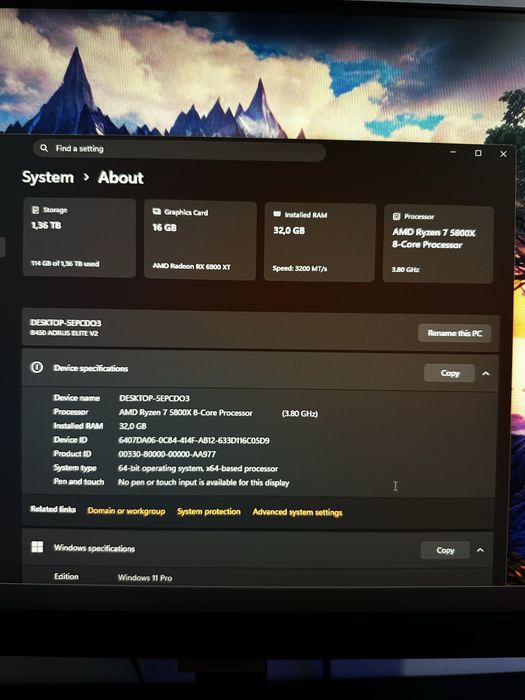Copy the device specifications
The height and width of the screenshot is (700, 525).
coord(449,373)
